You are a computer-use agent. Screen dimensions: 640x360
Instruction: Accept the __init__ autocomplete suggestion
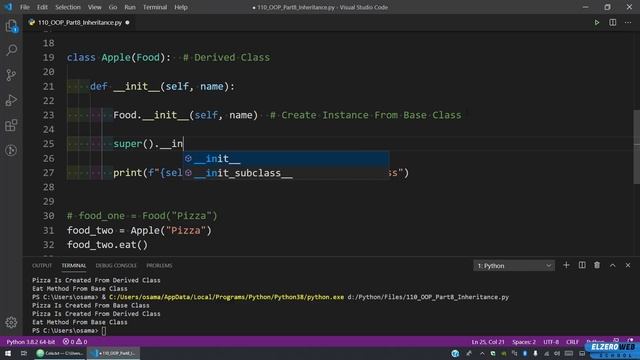click(x=285, y=158)
